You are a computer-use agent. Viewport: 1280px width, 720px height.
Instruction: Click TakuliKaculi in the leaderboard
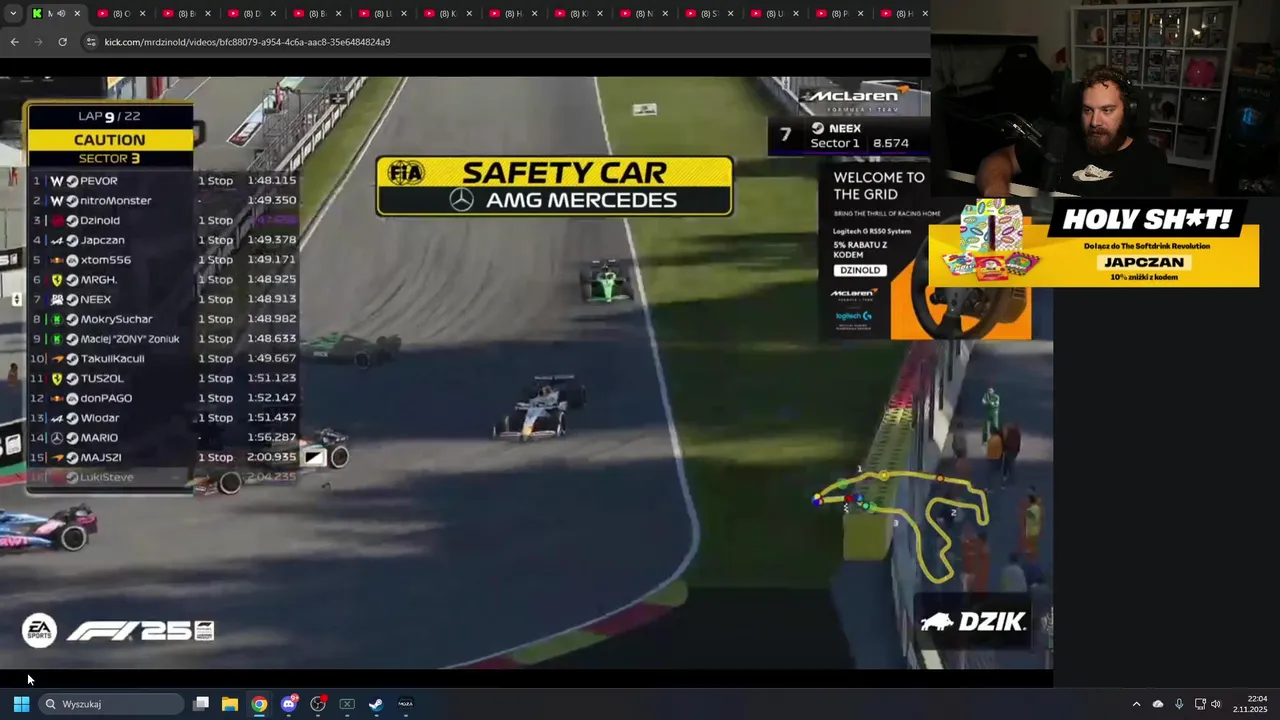point(112,358)
